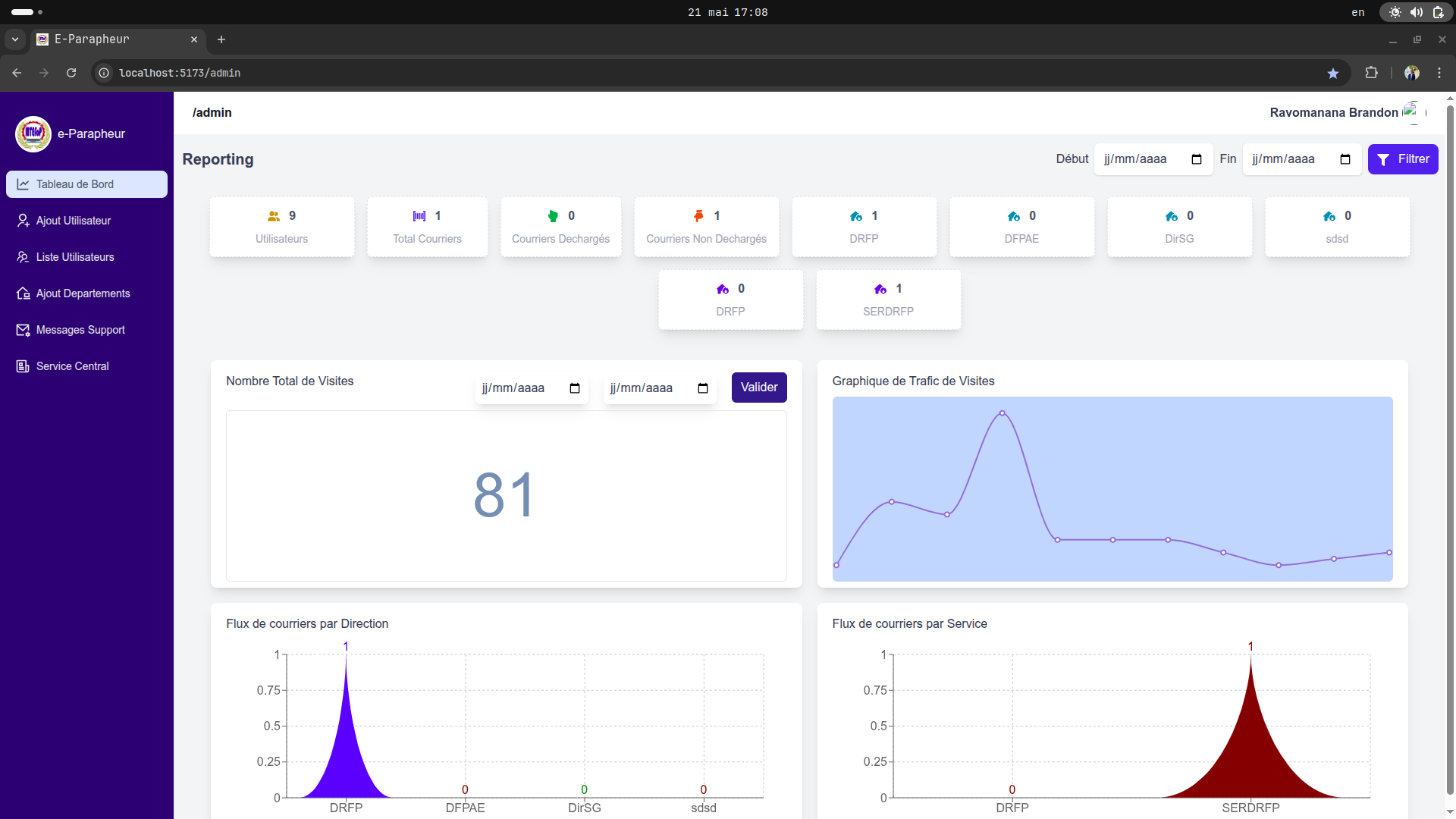Click the SERDRFP purple house icon

880,290
